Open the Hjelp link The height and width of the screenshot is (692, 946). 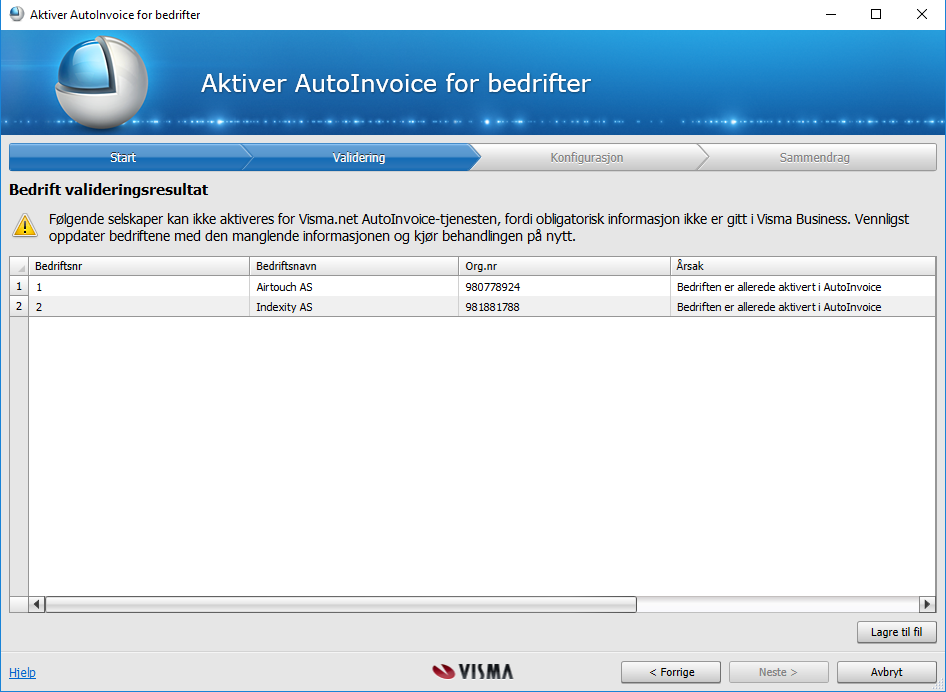coord(22,672)
